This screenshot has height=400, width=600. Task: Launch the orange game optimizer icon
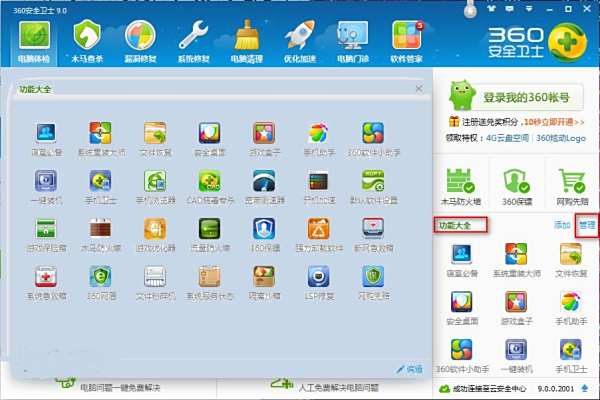pyautogui.click(x=155, y=235)
